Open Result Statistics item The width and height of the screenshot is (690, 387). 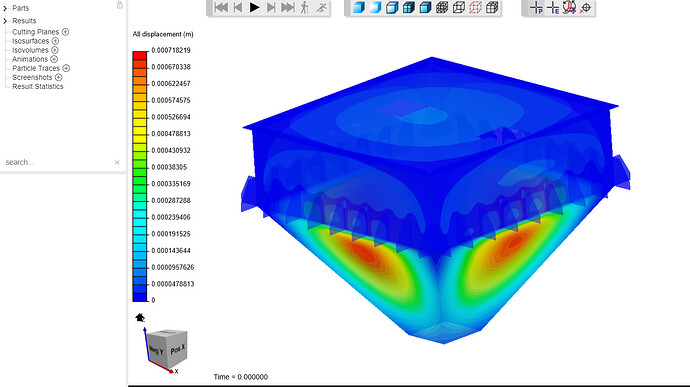[x=38, y=86]
